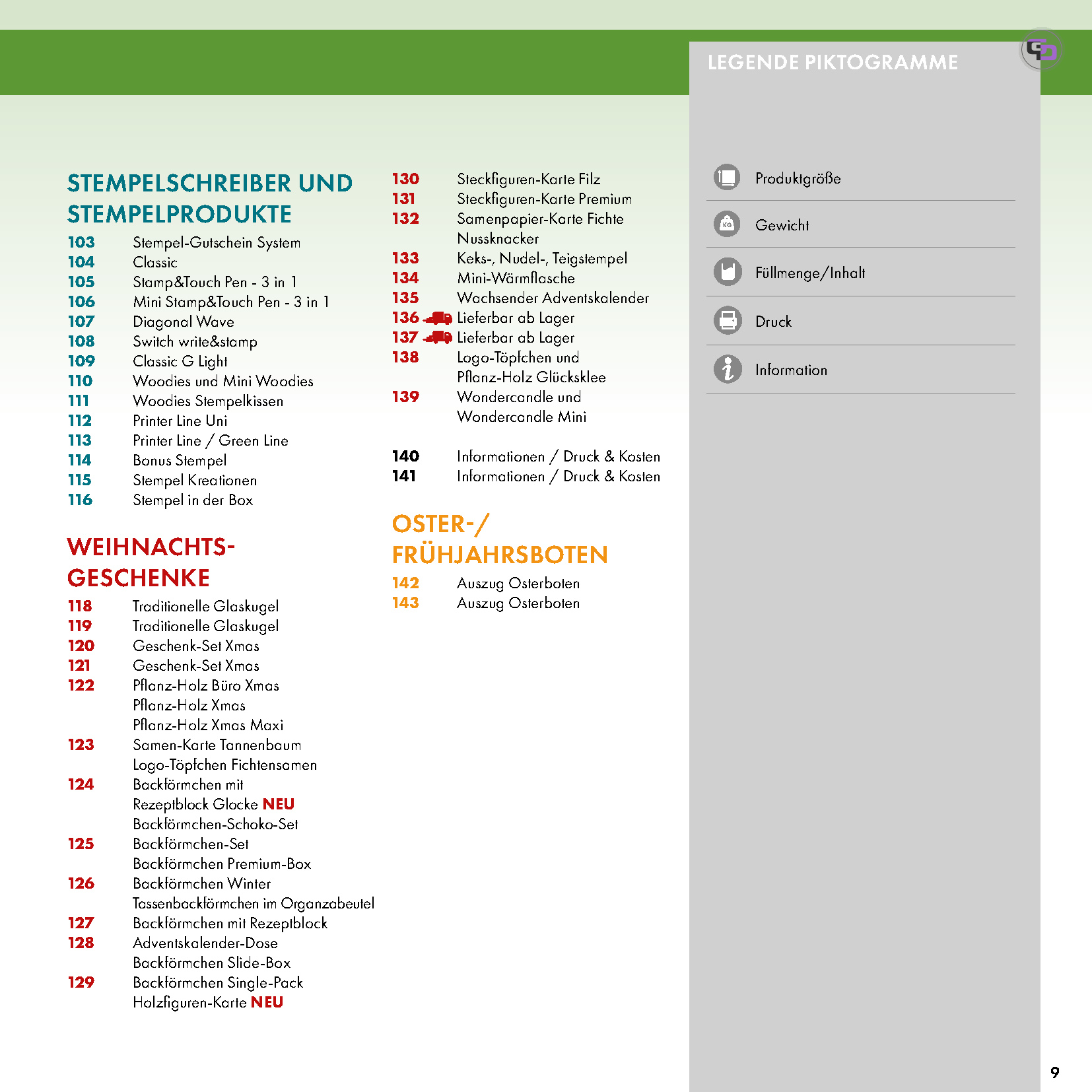The width and height of the screenshot is (1092, 1092).
Task: Click 'Printer Line / Green Line' entry
Action: click(x=211, y=441)
